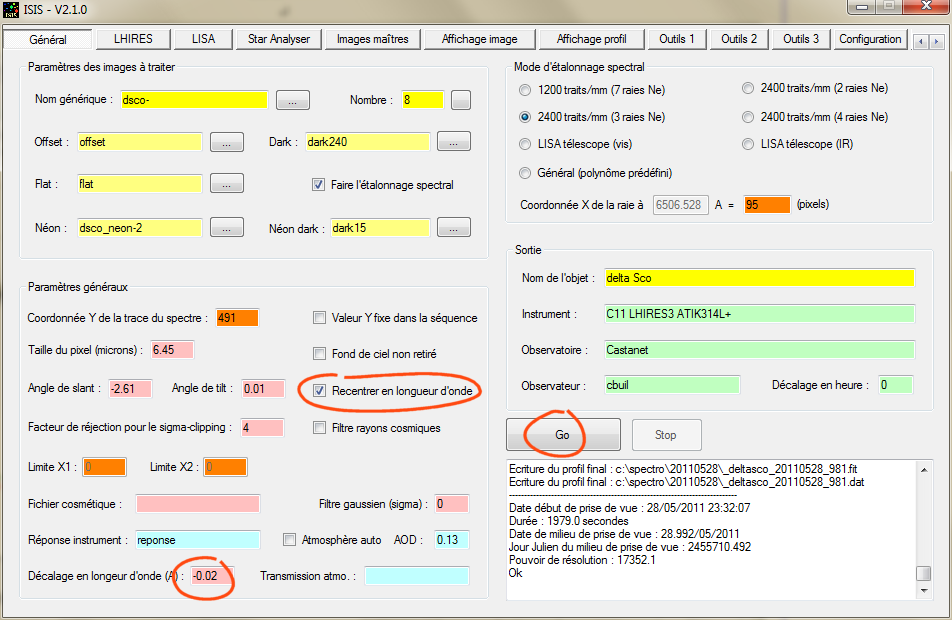Choose the LISA télescope (IR) option
Image resolution: width=952 pixels, height=620 pixels.
click(x=748, y=145)
